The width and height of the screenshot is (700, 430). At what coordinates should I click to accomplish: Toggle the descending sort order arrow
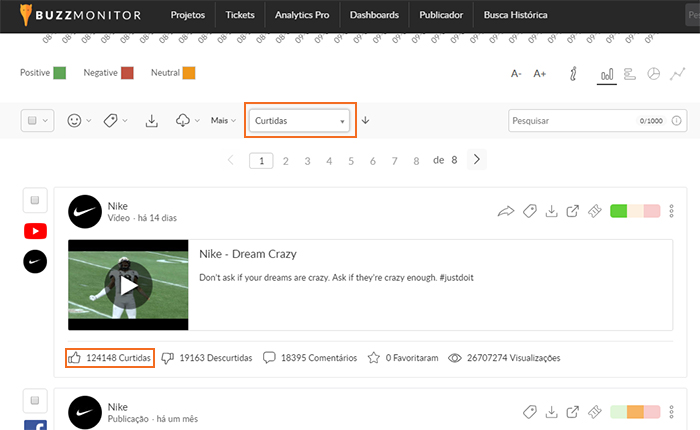point(366,120)
